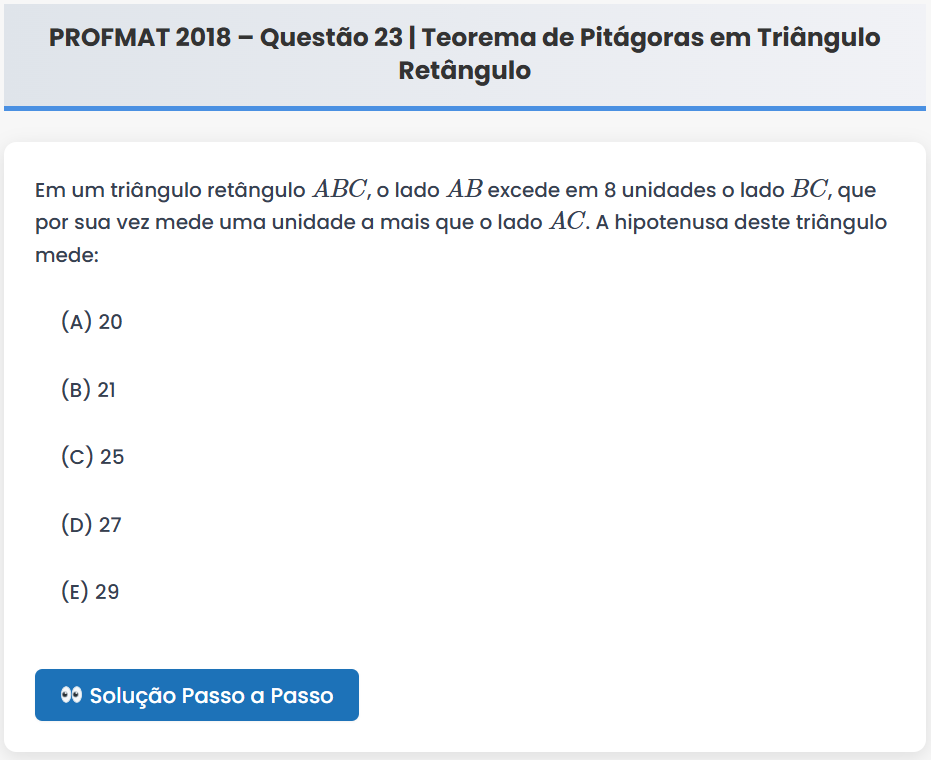Click the AB side label in the question
This screenshot has height=760, width=931.
click(464, 190)
